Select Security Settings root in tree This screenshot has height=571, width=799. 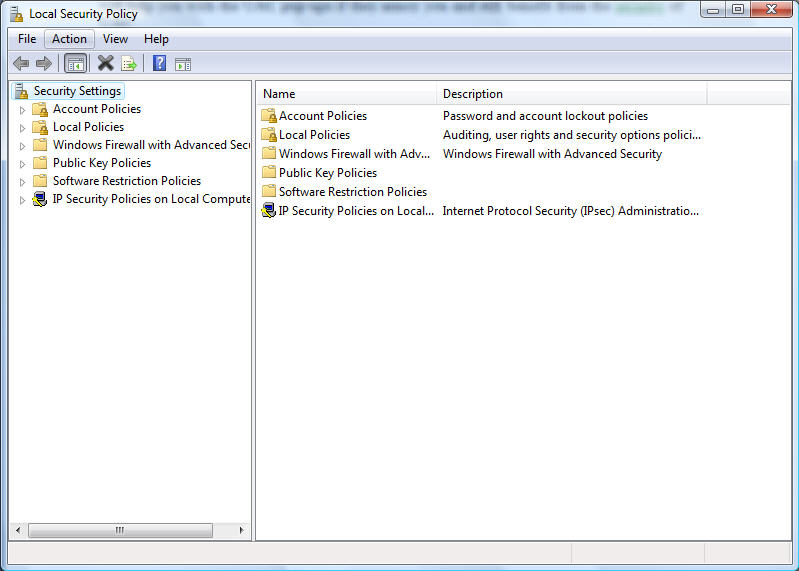[77, 91]
